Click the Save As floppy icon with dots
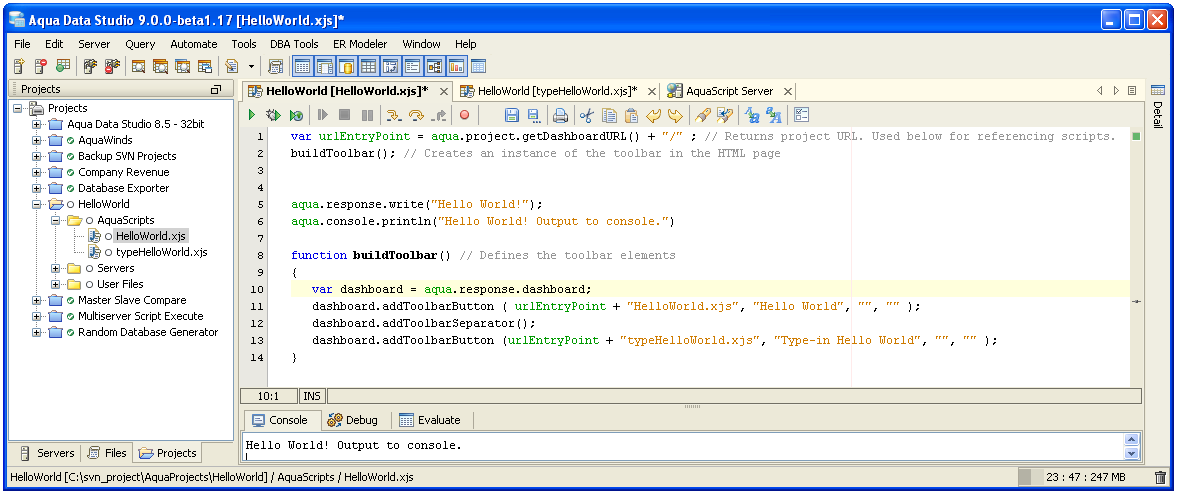Screen dimensions: 1177x495 coord(534,115)
